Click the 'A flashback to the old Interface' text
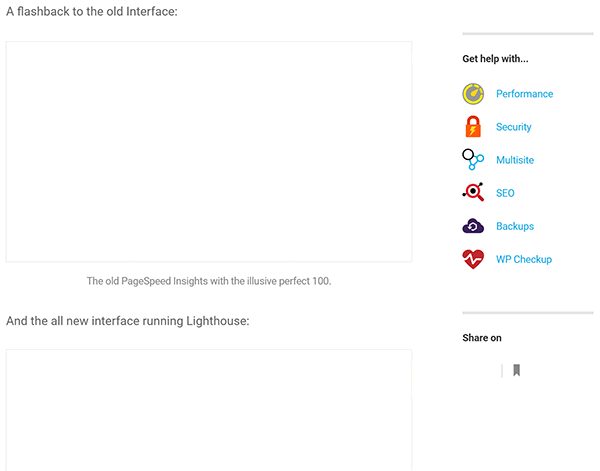The height and width of the screenshot is (471, 600). 92,11
